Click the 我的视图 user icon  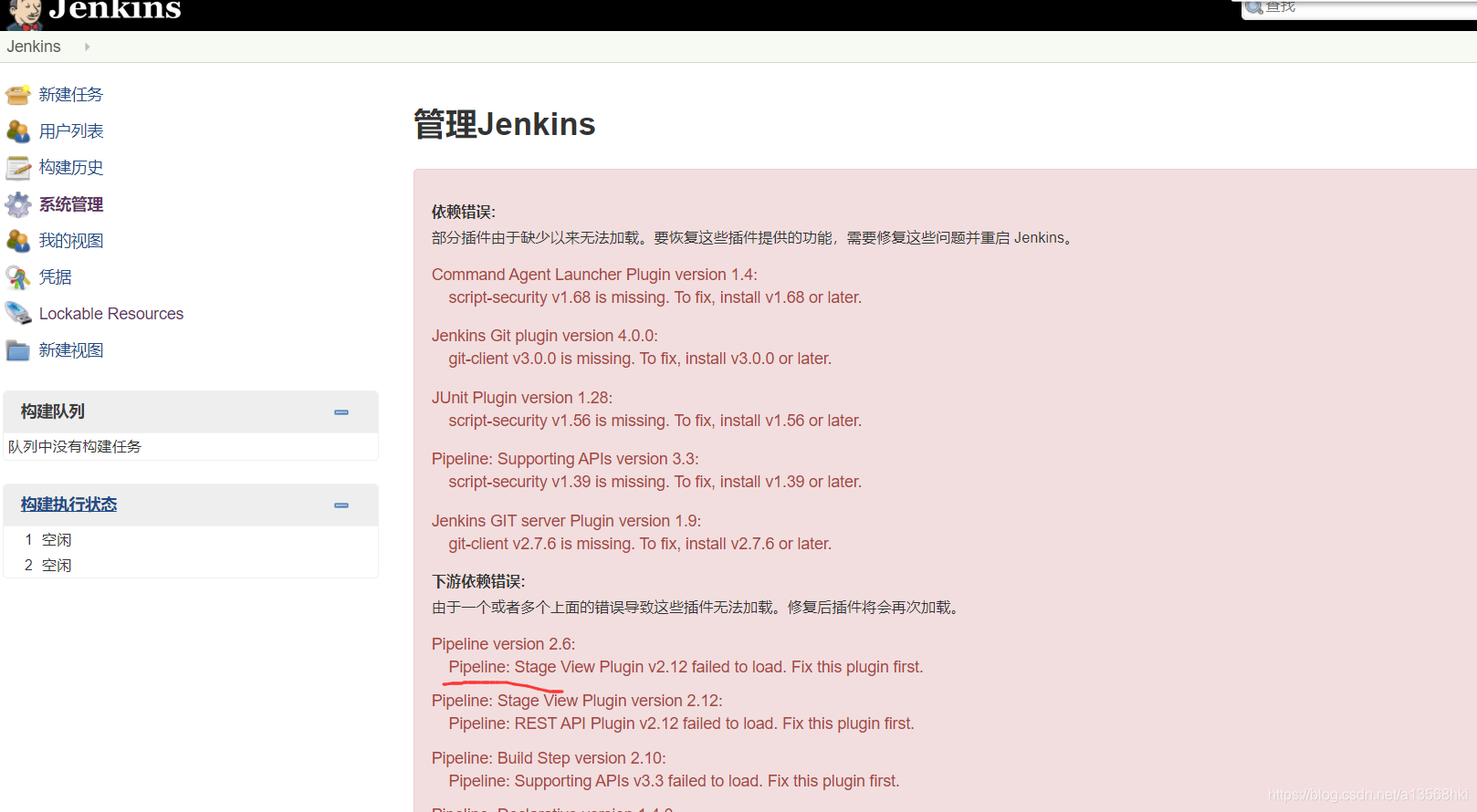[x=18, y=241]
